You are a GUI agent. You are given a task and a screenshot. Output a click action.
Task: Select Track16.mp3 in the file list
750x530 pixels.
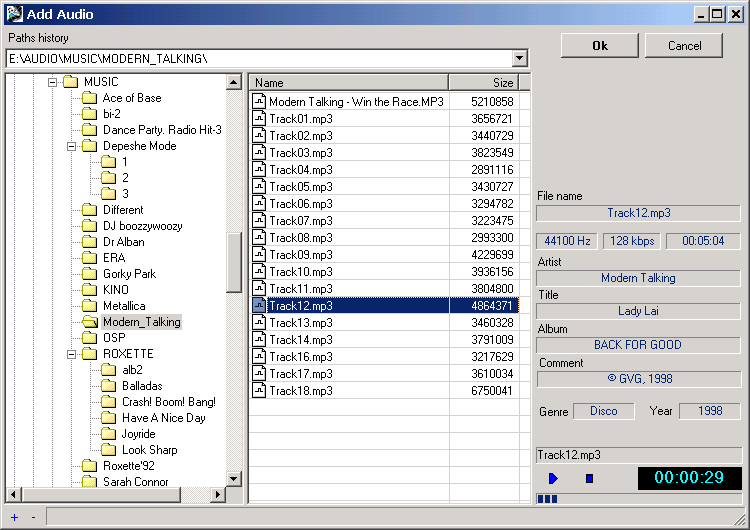pyautogui.click(x=385, y=357)
